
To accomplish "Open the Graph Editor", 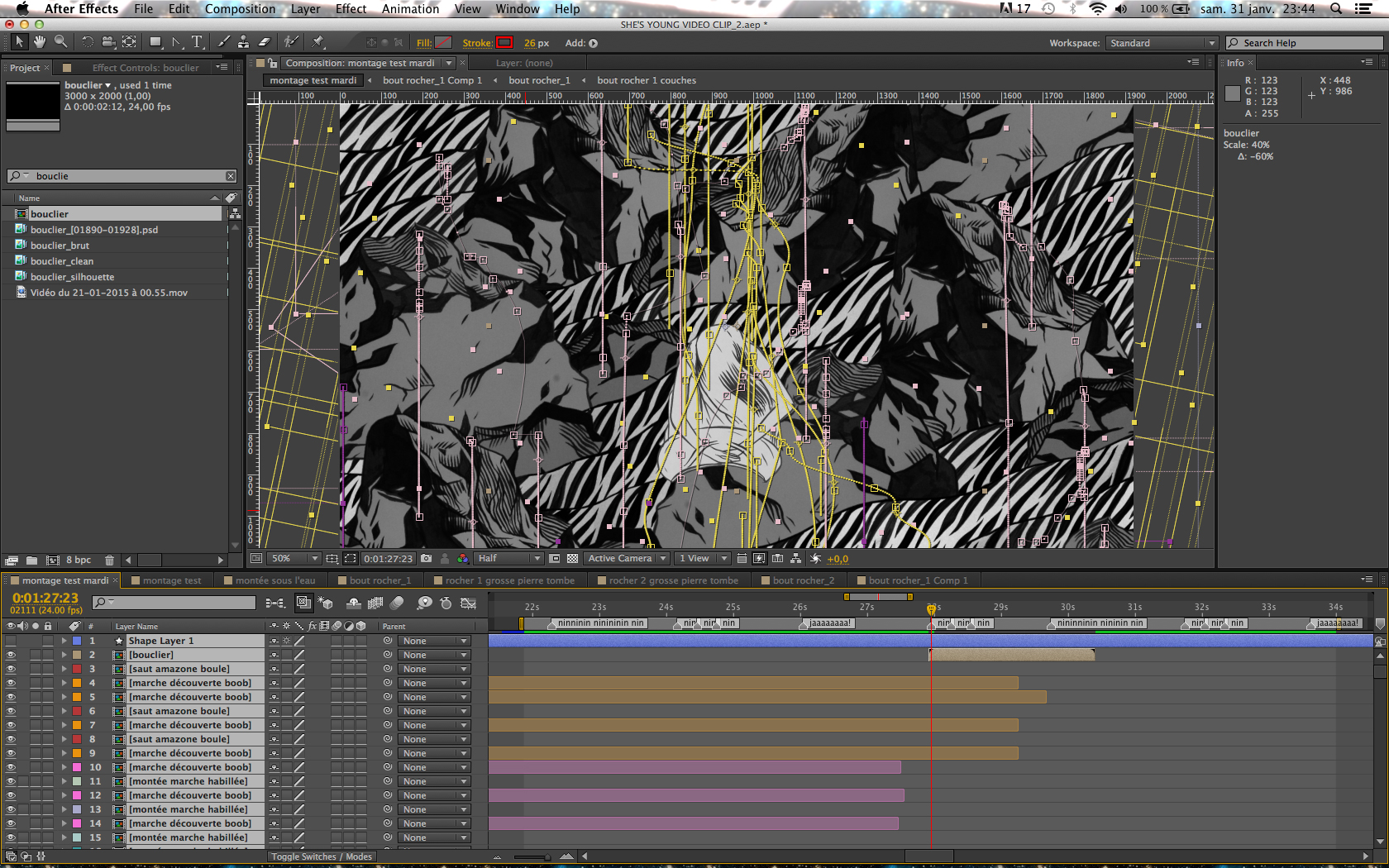I will [x=469, y=603].
